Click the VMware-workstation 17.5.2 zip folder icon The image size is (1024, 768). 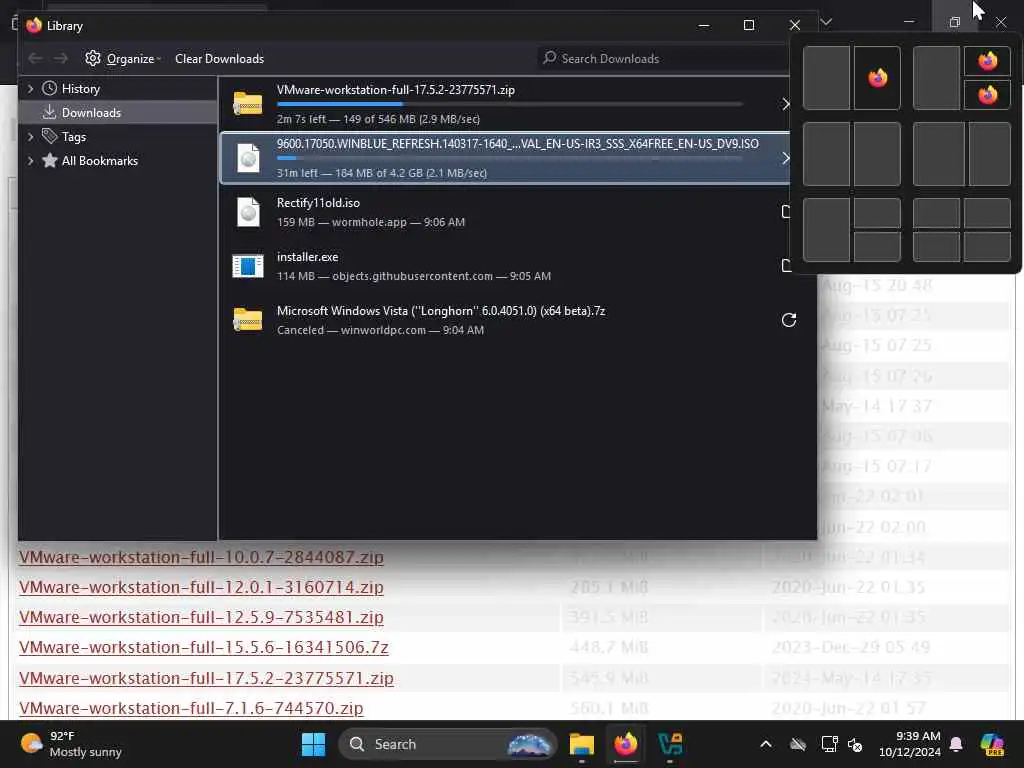tap(248, 104)
